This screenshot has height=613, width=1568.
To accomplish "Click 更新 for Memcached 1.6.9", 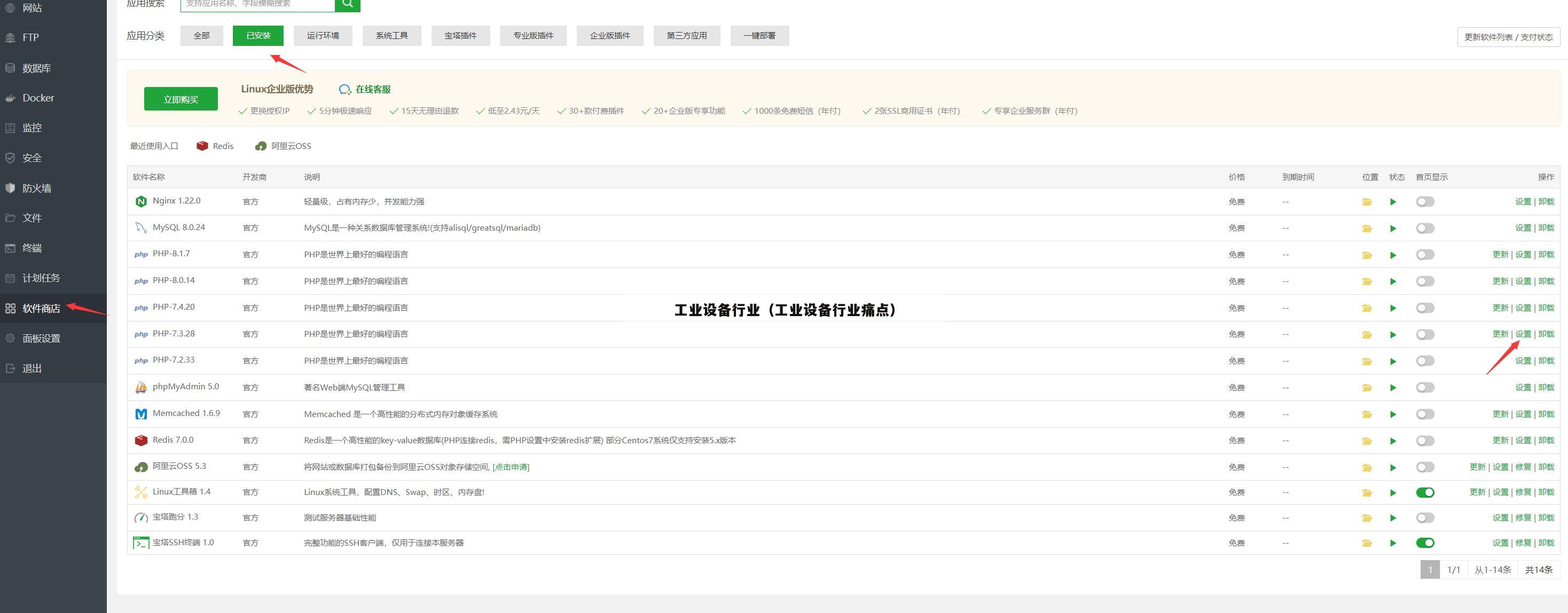I will 1500,414.
